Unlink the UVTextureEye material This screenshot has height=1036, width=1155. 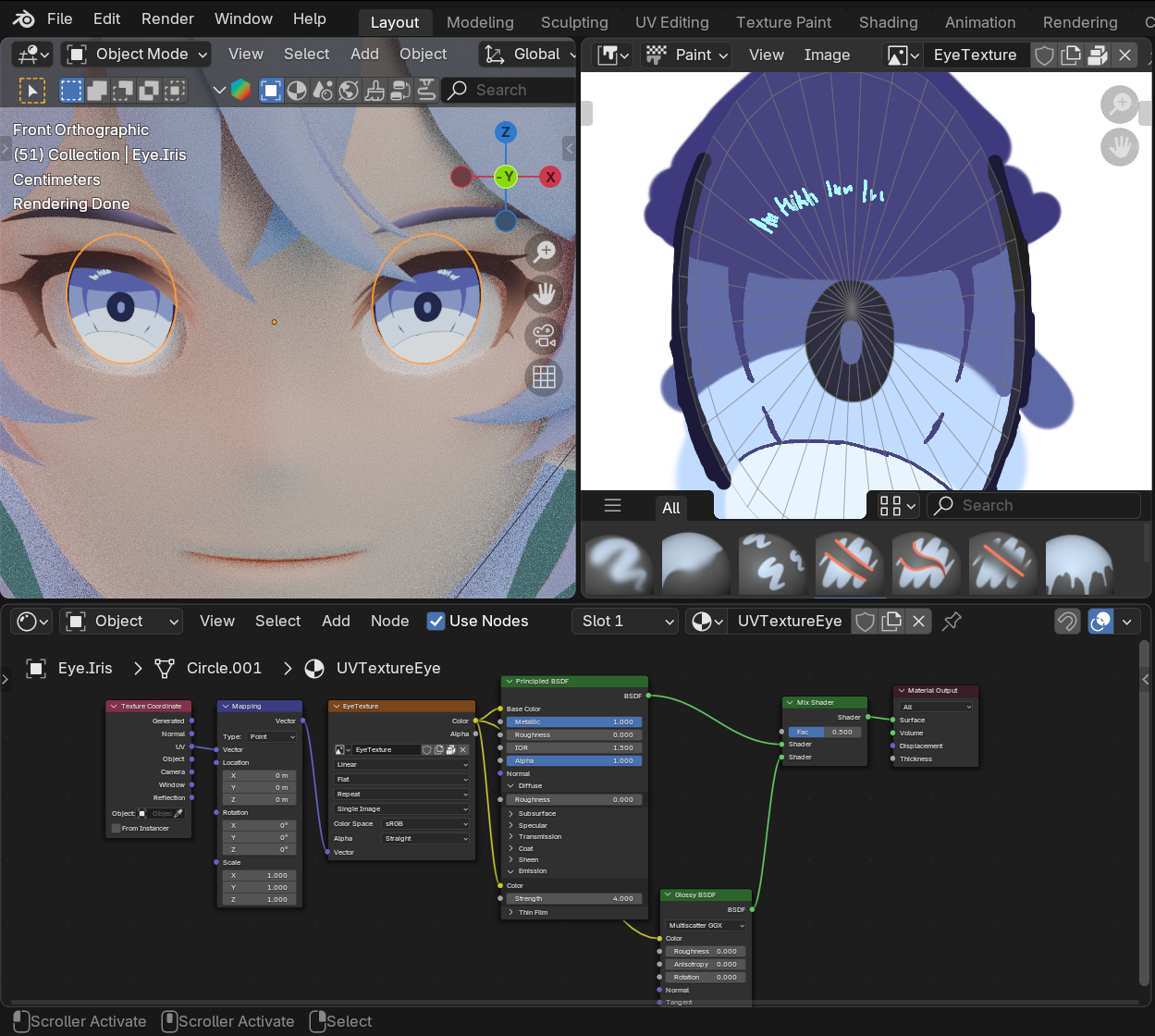point(918,622)
